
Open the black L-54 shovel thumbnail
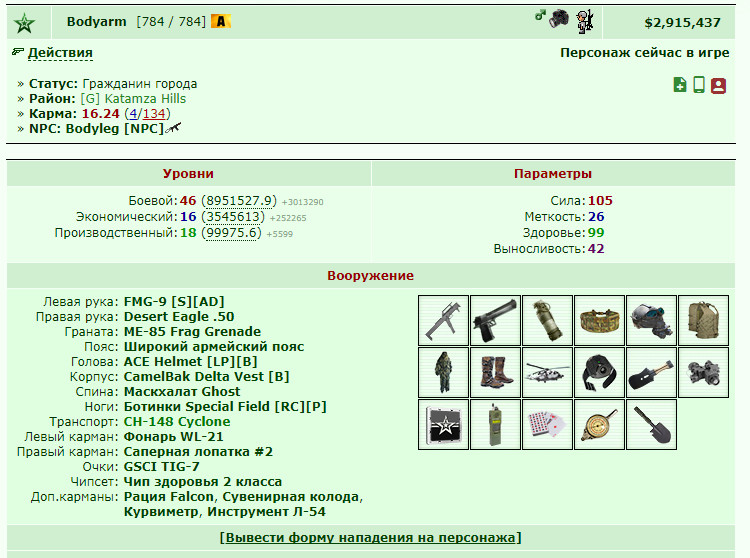[x=651, y=425]
